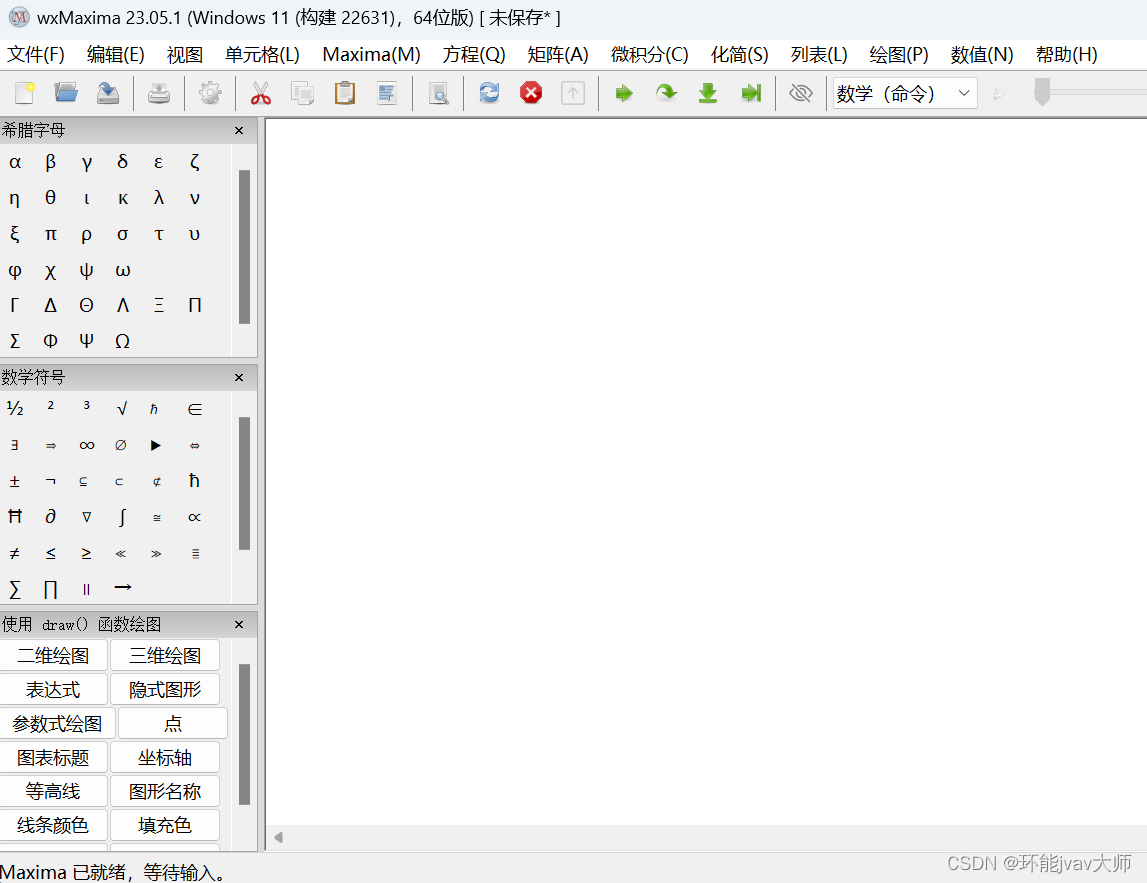Open the 单元格(L) menu
1147x883 pixels.
click(x=262, y=55)
